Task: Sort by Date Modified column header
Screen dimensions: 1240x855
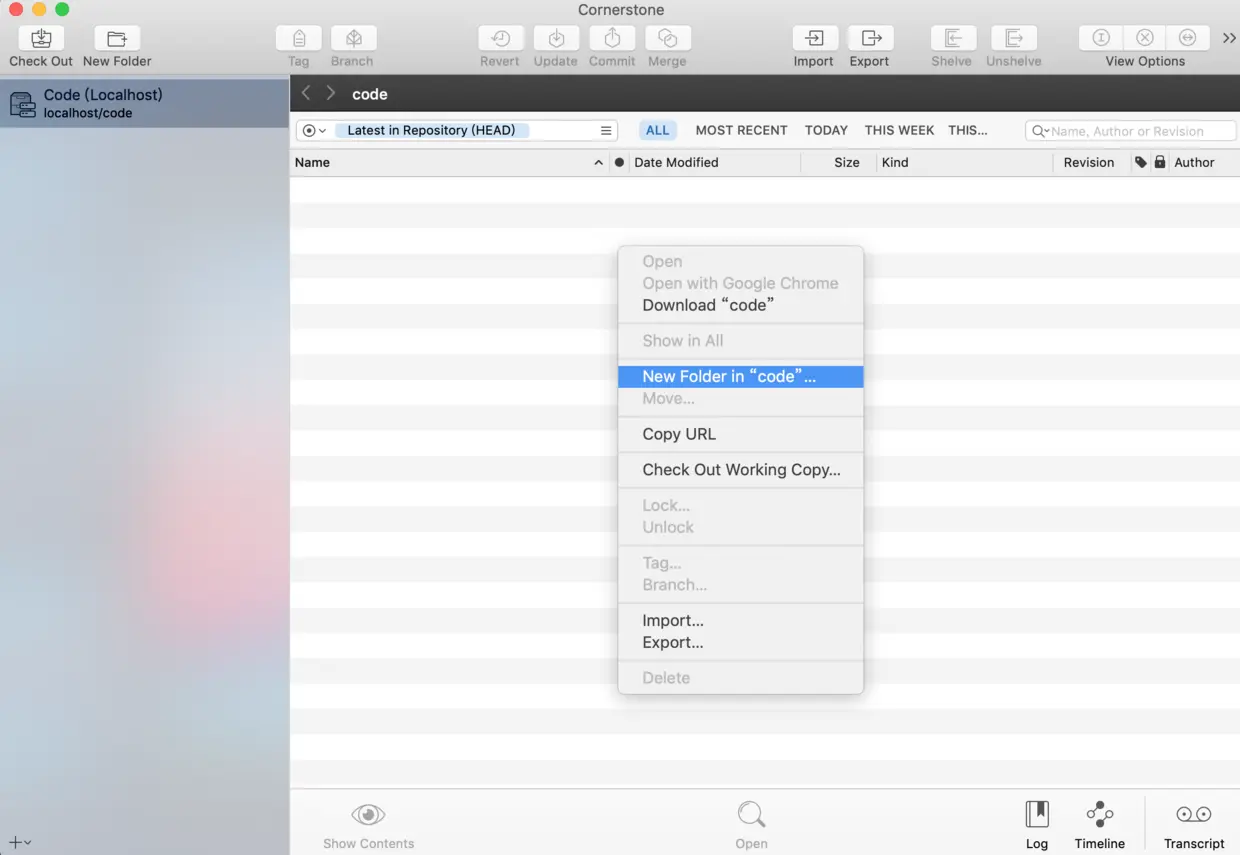Action: (714, 162)
